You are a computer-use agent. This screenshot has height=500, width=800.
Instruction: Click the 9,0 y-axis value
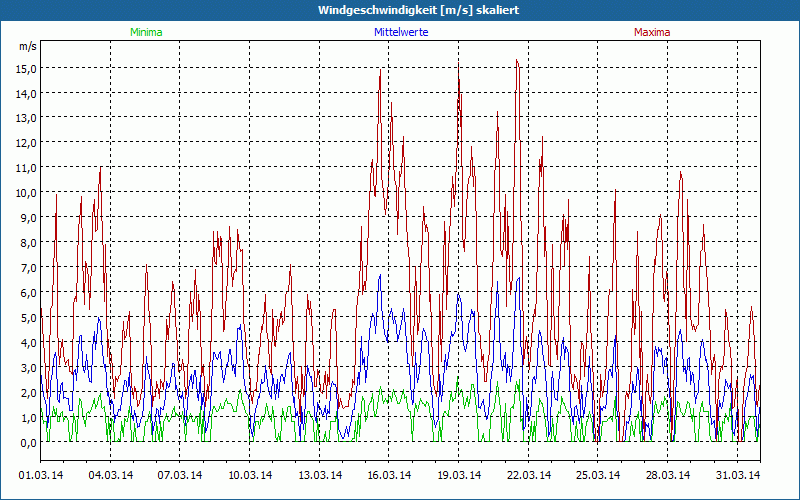(x=28, y=218)
